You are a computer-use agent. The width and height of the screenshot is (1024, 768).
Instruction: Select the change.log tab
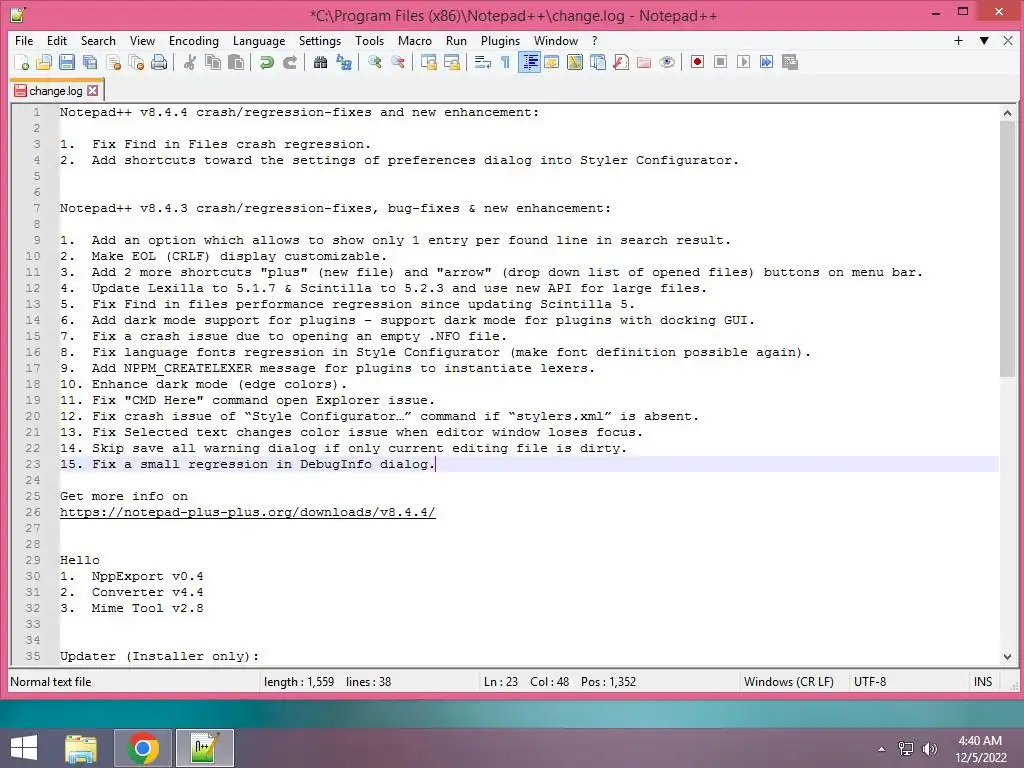tap(57, 91)
